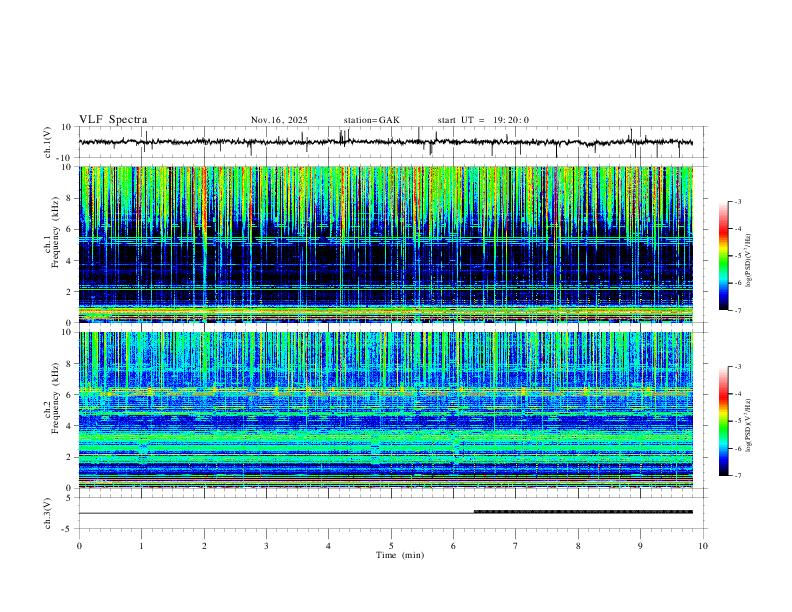
Task: Click the 'station=GAK' label
Action: [x=371, y=120]
